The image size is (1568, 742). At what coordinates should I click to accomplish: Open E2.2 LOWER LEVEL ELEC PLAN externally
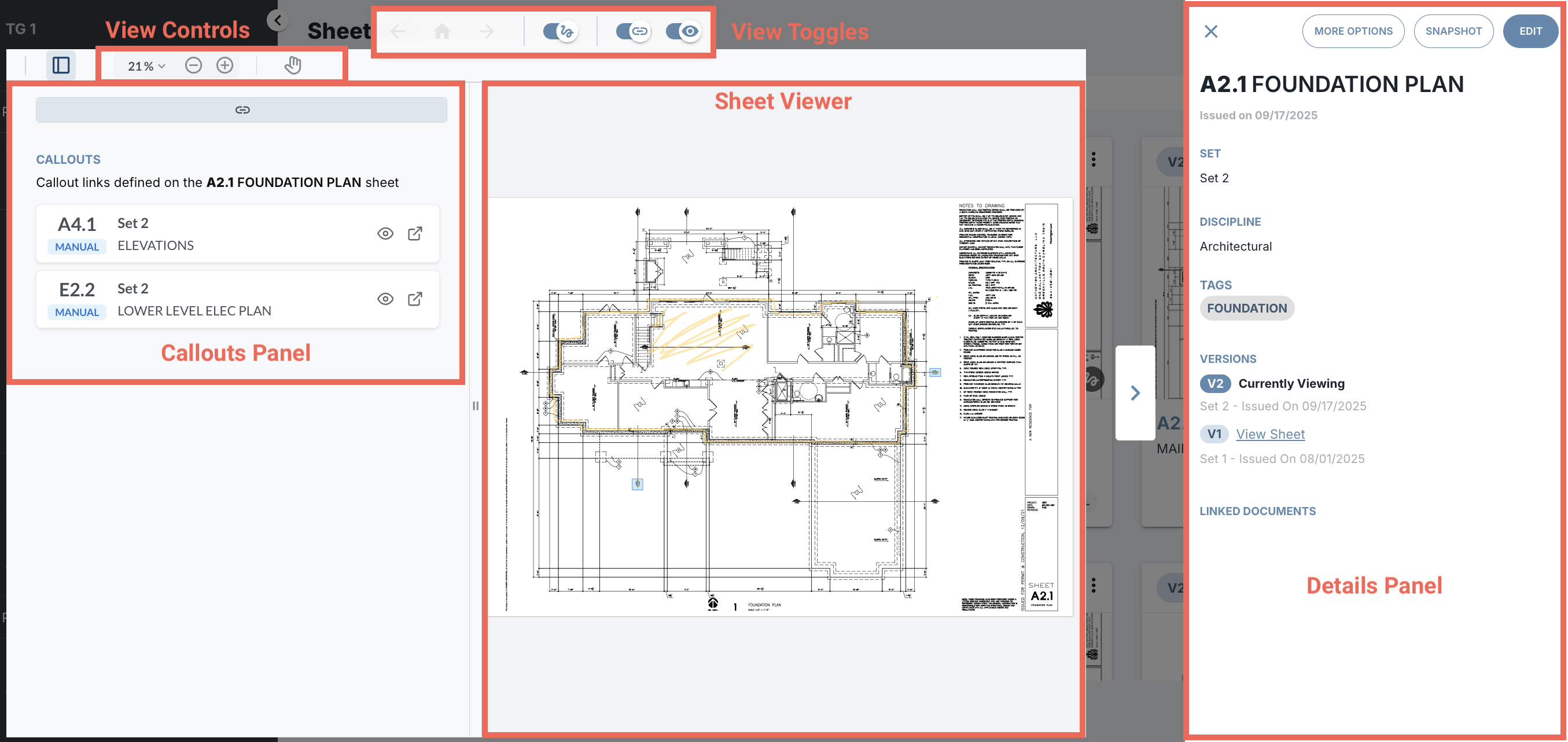[415, 299]
